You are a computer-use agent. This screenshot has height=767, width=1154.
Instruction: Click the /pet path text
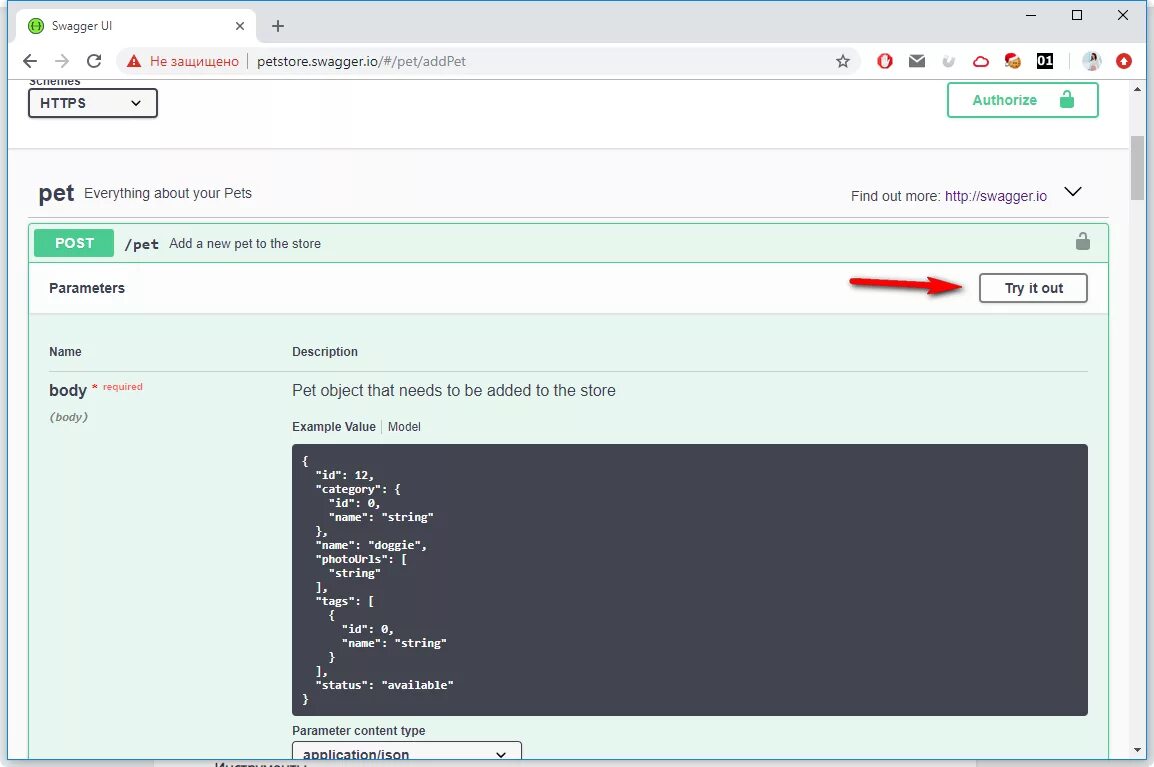click(x=141, y=244)
